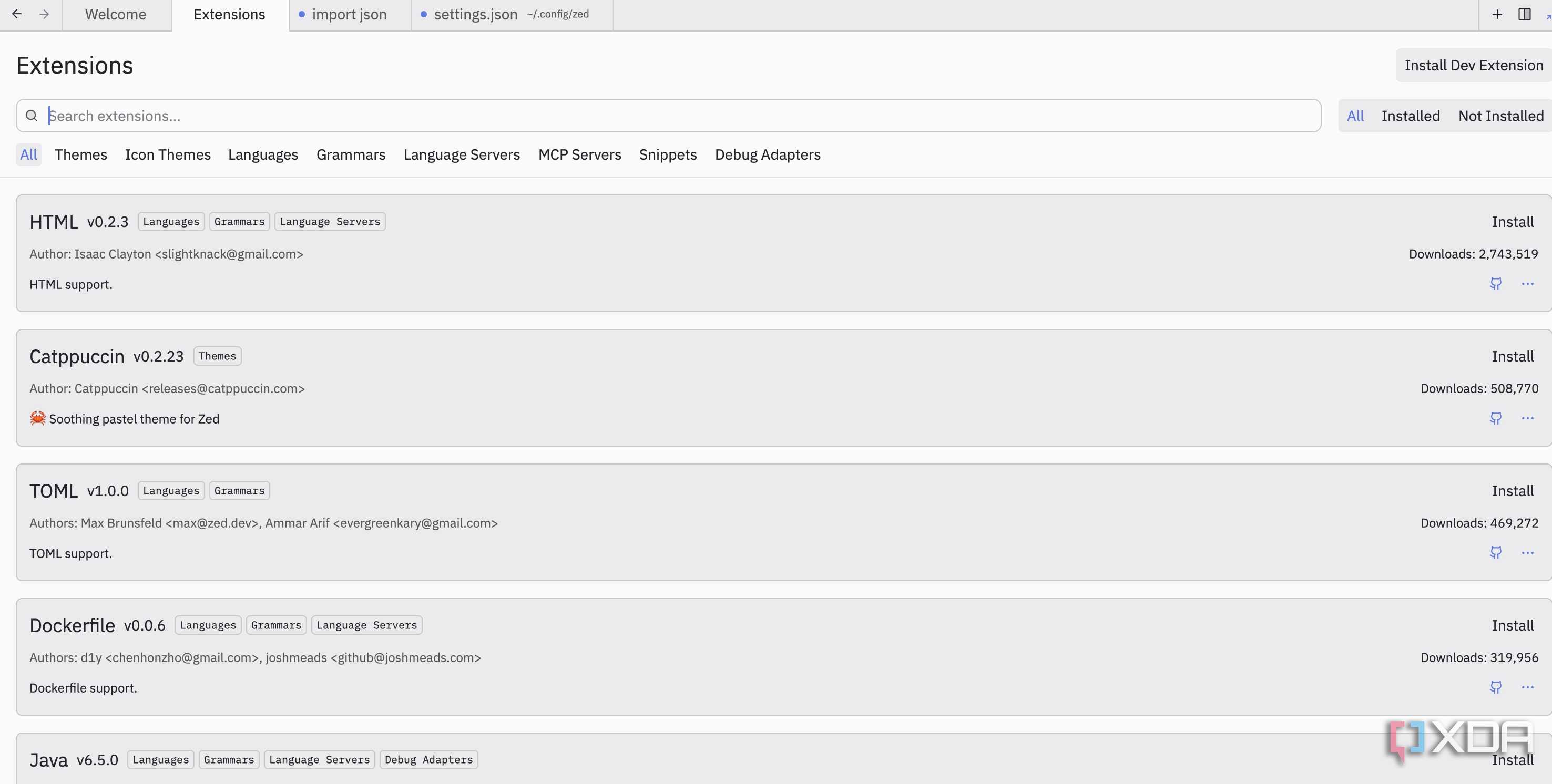Click the Themes tag on Catppuccin
The image size is (1552, 784).
pos(218,356)
